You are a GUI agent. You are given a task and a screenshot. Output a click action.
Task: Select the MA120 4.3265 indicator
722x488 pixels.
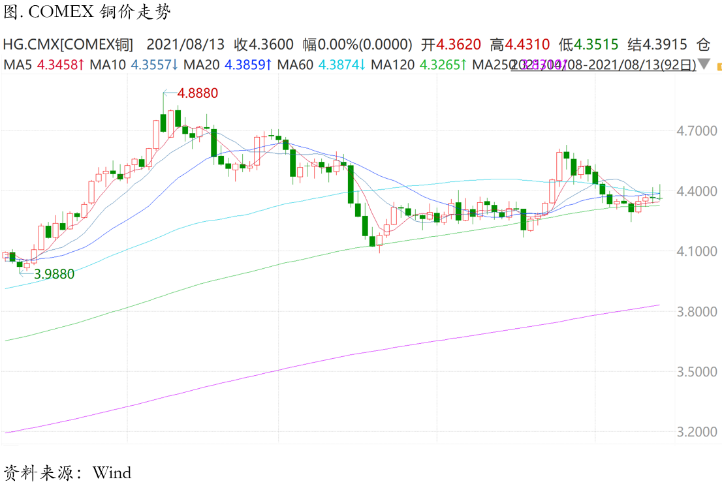pyautogui.click(x=418, y=64)
